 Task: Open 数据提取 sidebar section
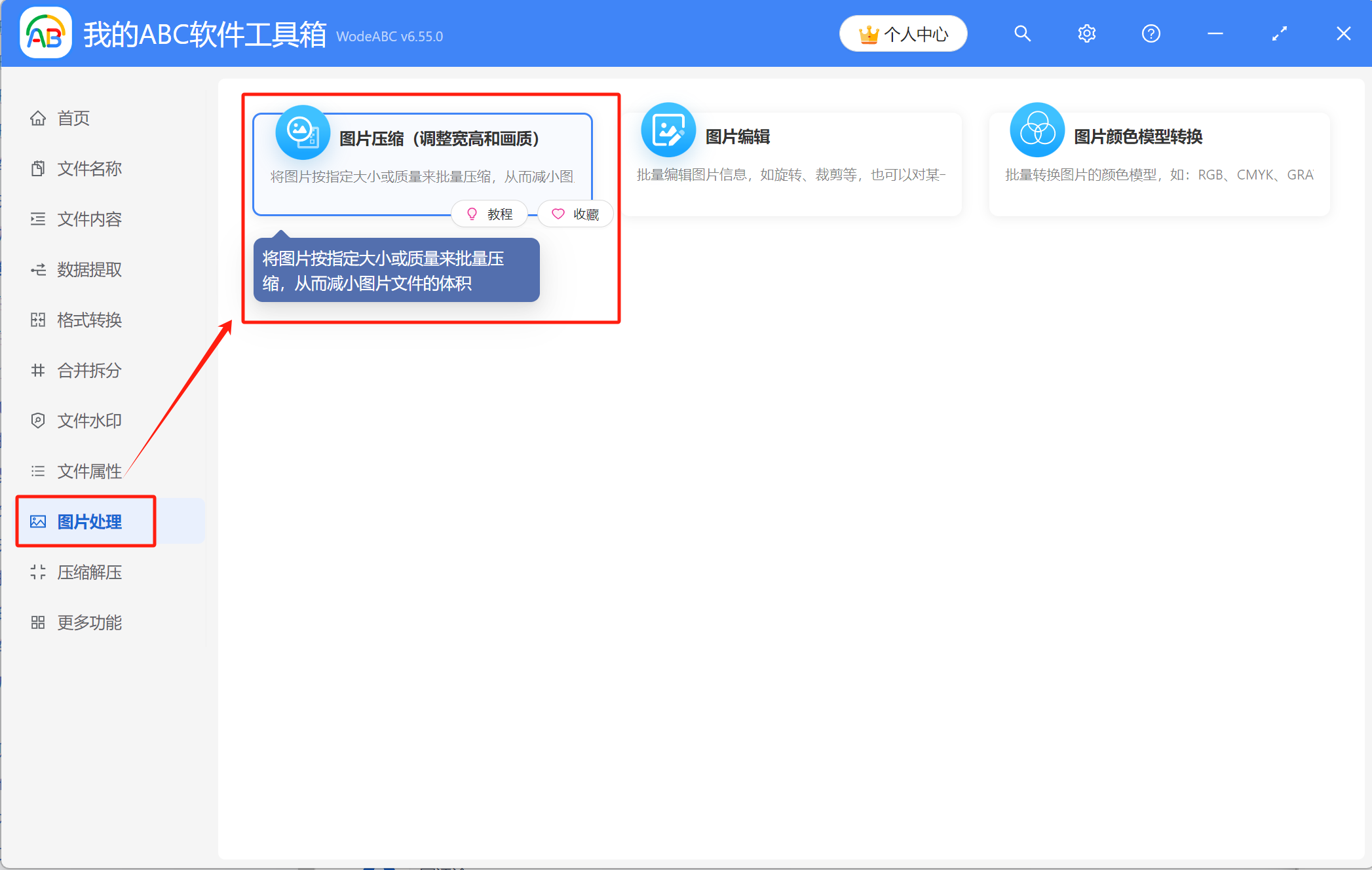(89, 269)
